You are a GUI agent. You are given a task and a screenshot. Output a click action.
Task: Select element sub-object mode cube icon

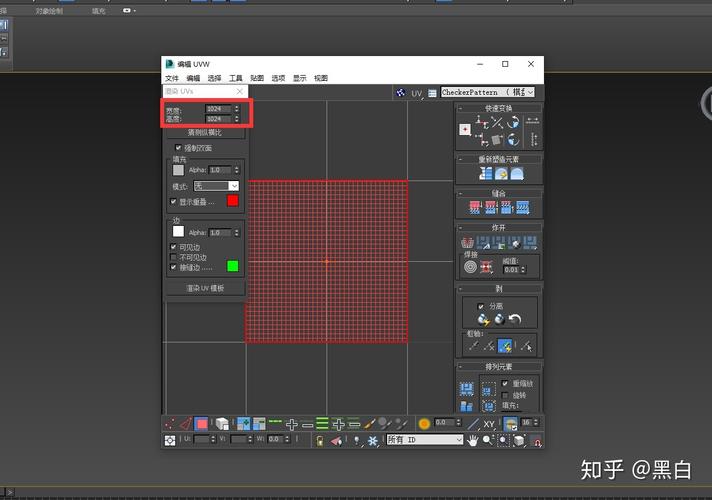click(222, 424)
